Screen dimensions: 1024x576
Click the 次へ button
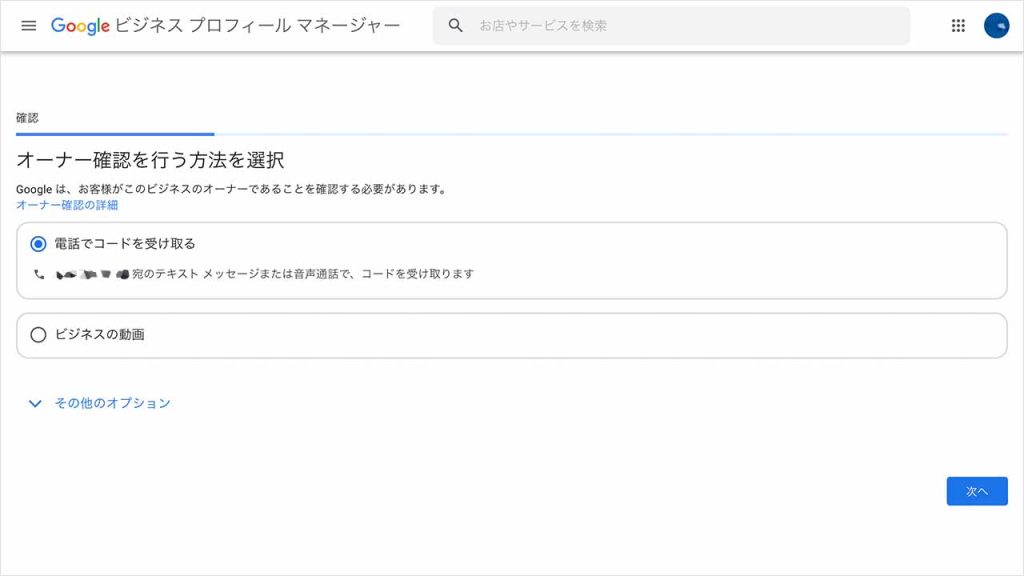pos(977,491)
